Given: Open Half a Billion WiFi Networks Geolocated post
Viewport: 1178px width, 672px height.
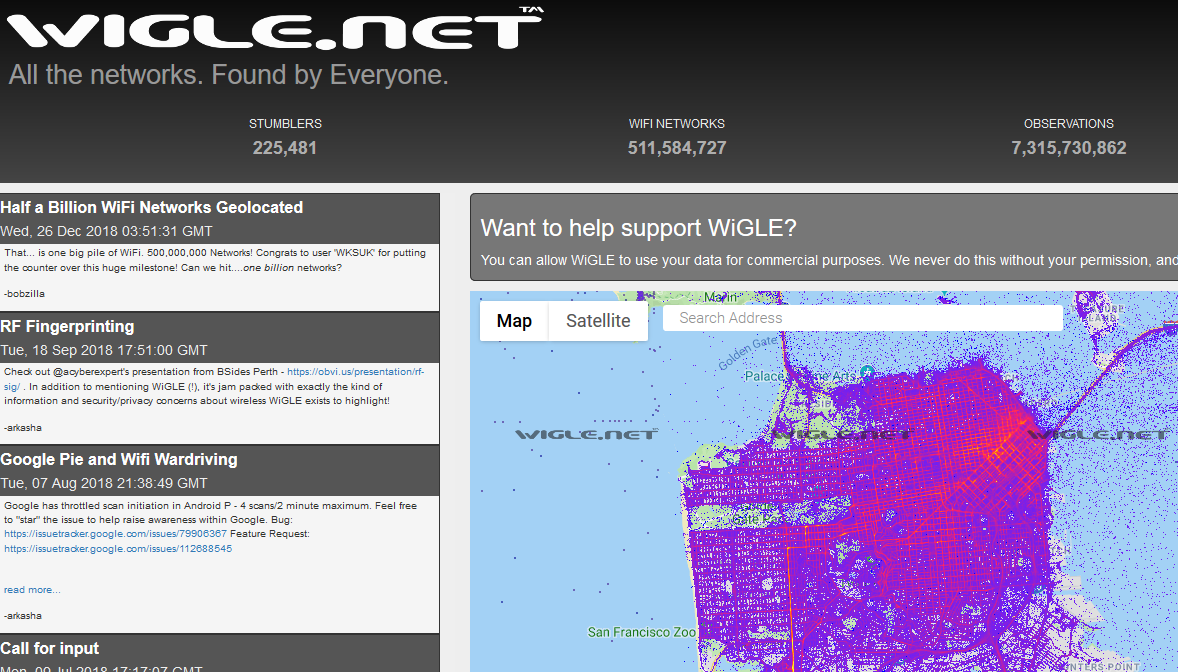Looking at the screenshot, I should [x=152, y=207].
